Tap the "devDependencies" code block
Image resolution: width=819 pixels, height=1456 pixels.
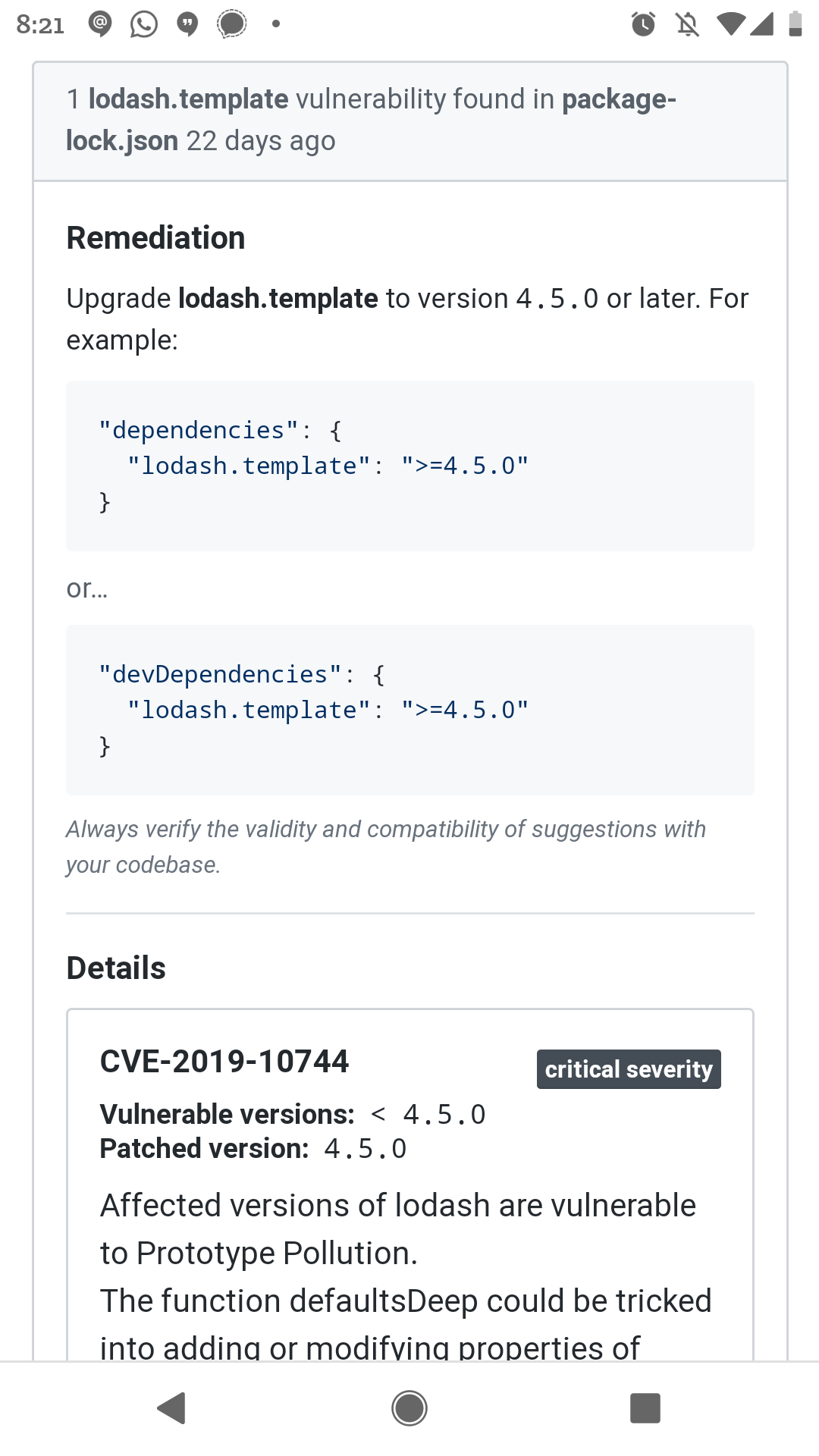click(x=410, y=711)
